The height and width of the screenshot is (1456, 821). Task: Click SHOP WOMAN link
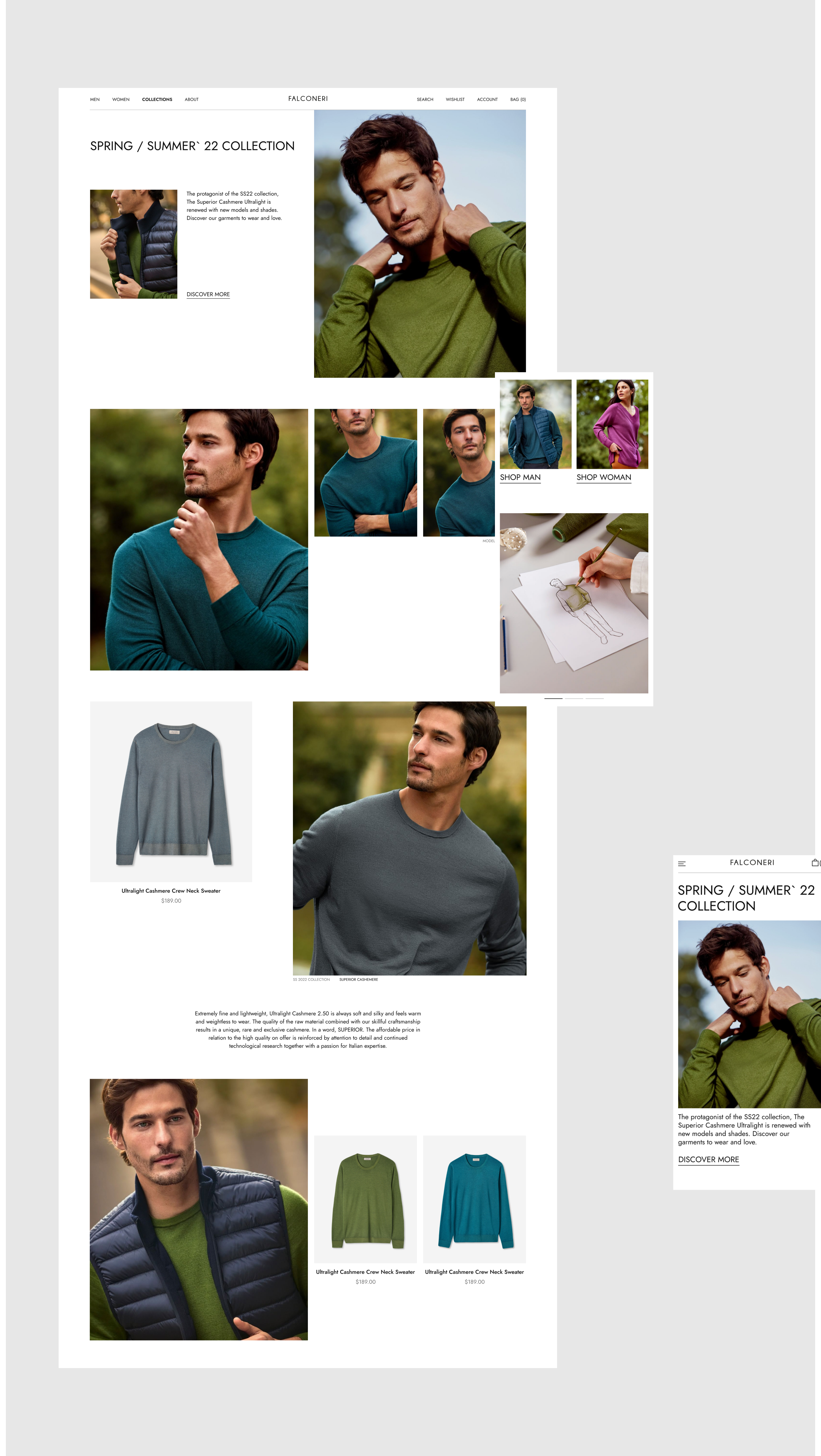(603, 477)
